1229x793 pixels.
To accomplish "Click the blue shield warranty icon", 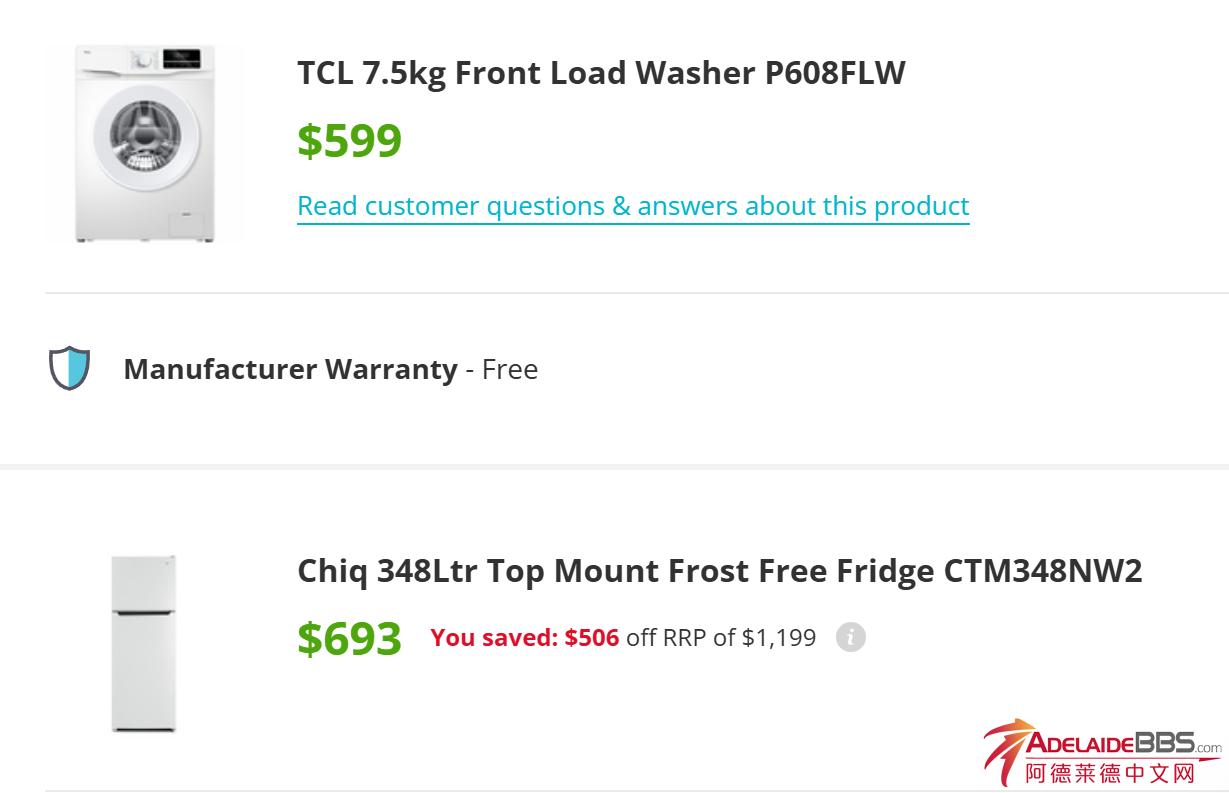I will (x=70, y=368).
